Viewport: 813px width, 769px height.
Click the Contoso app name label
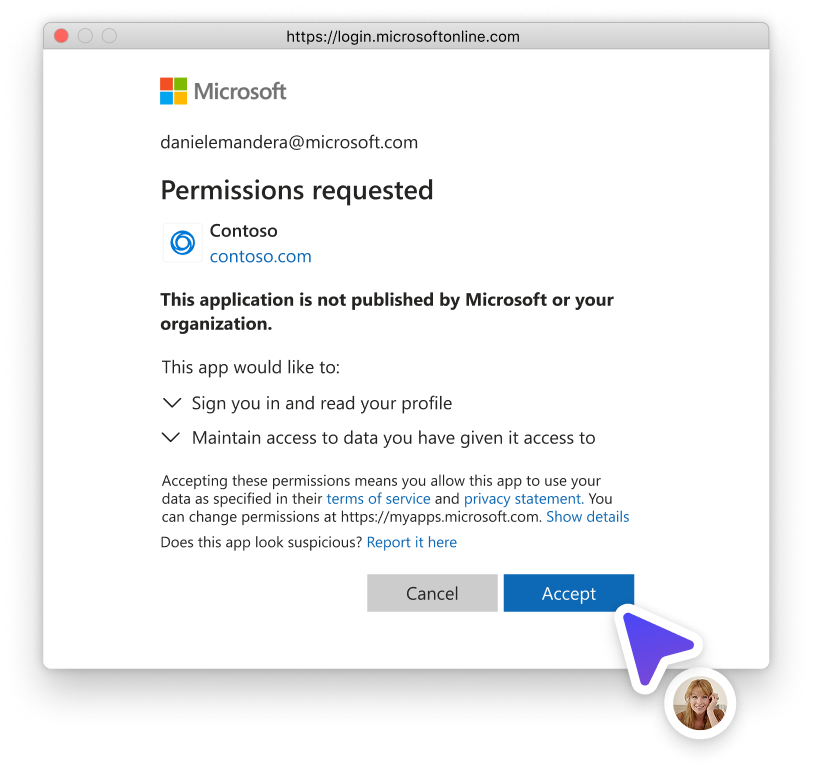click(243, 231)
